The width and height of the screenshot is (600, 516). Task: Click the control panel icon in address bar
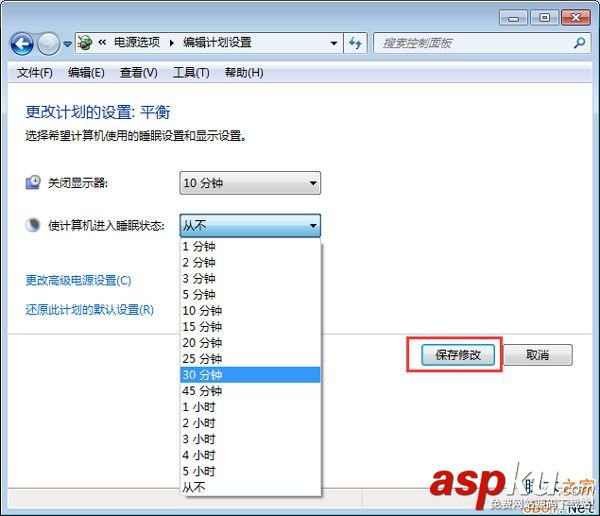(85, 42)
